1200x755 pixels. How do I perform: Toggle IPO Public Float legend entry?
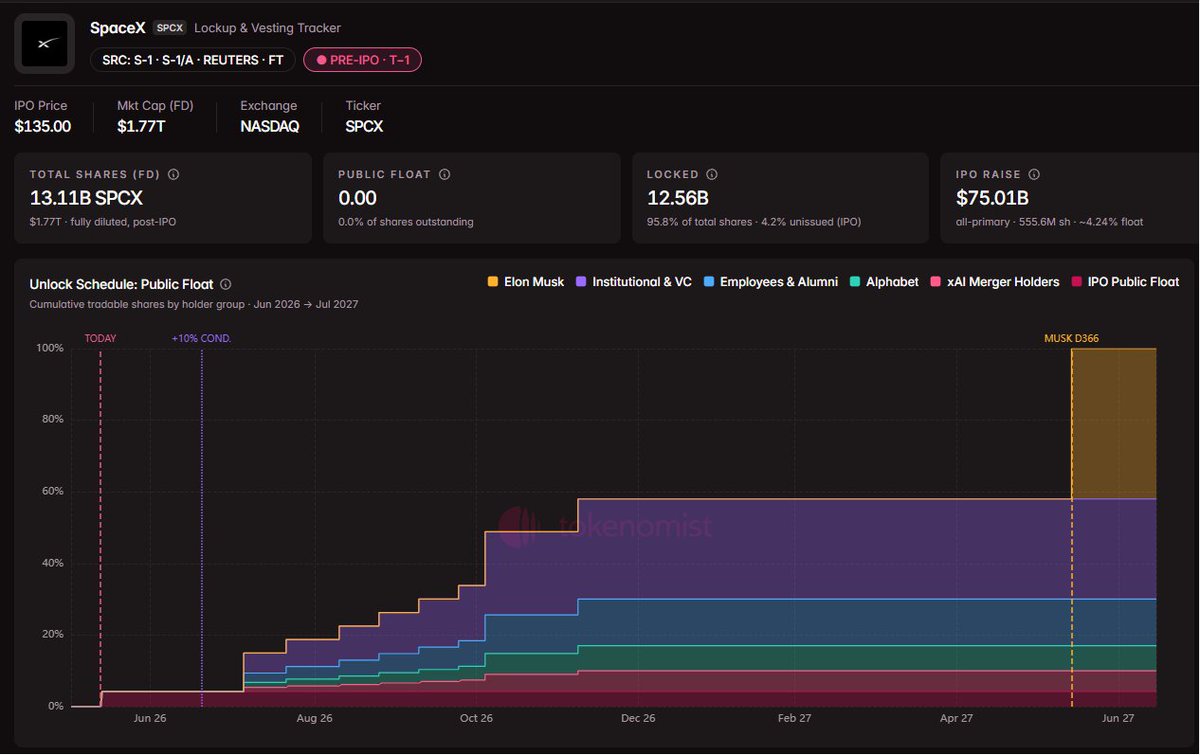pos(1125,282)
